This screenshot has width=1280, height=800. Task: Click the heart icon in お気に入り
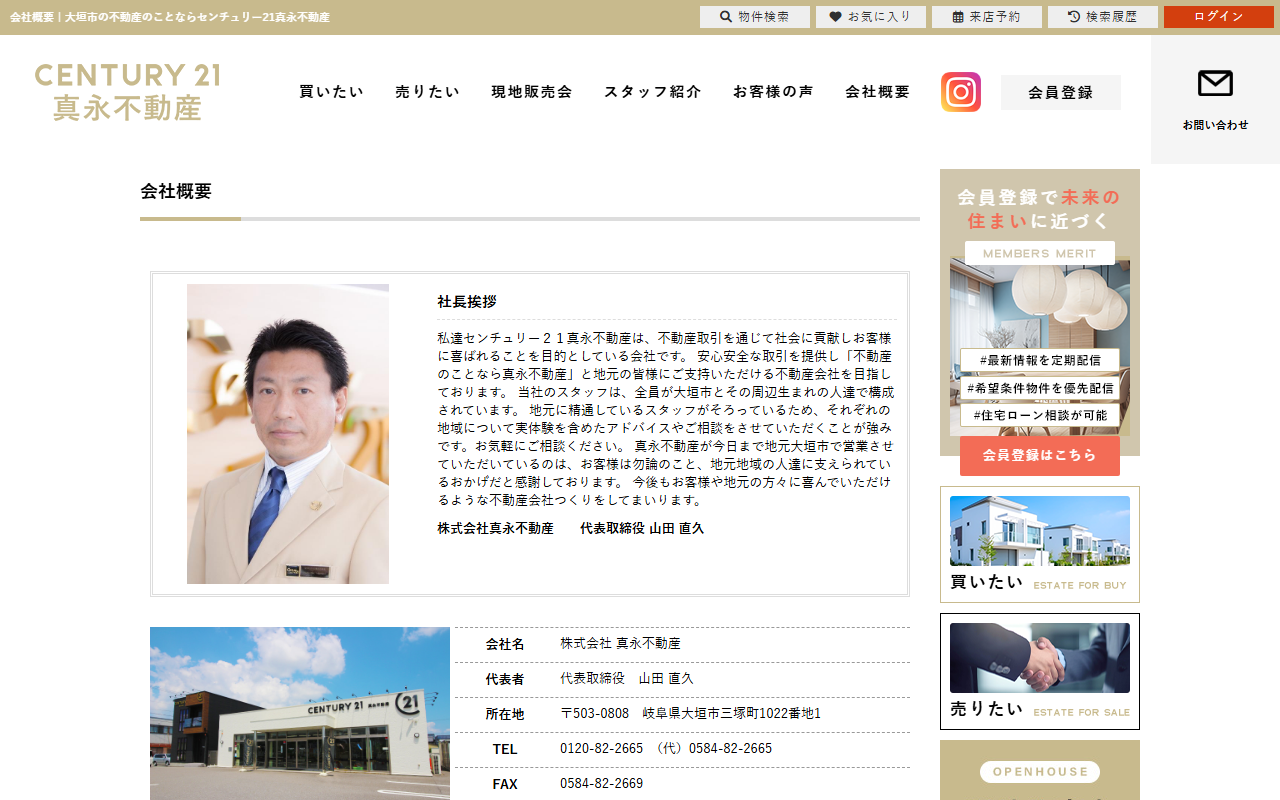point(836,17)
